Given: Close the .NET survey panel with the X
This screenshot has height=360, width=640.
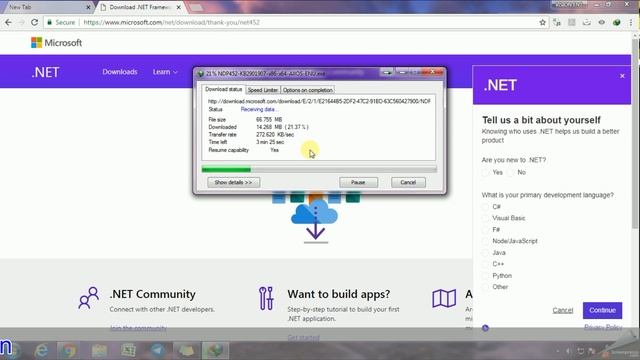Looking at the screenshot, I should point(622,76).
